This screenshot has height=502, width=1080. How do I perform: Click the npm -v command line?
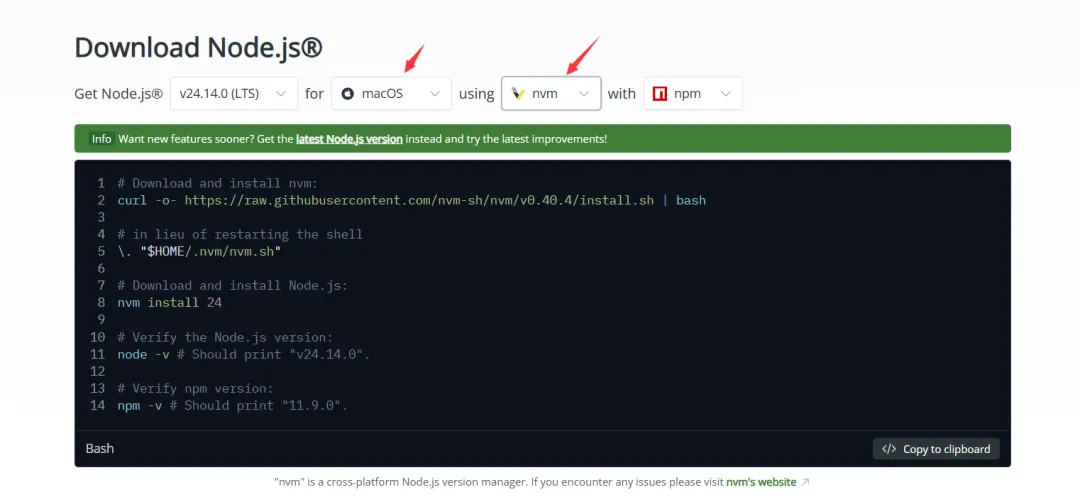233,405
